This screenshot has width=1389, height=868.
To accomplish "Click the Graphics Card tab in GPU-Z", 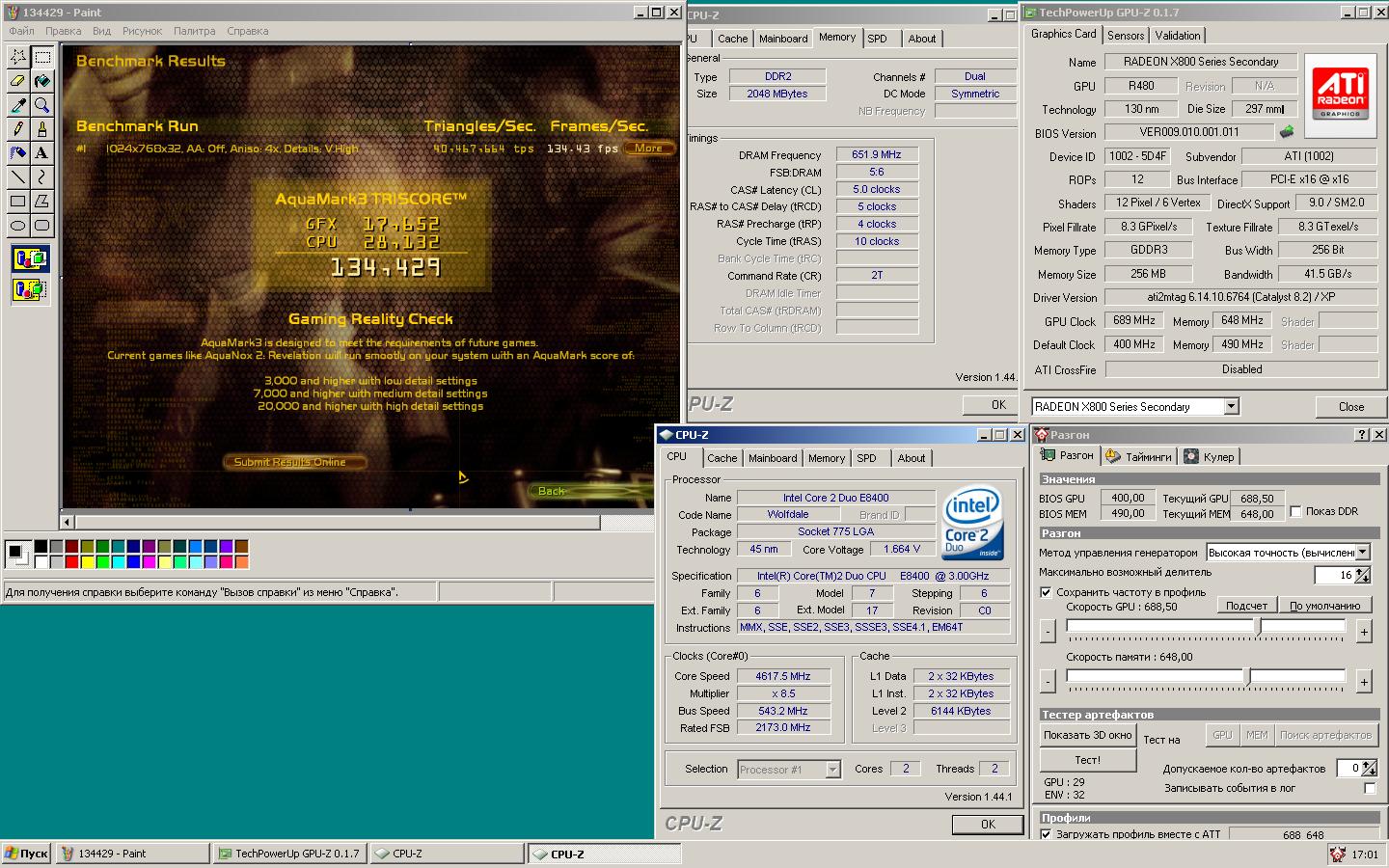I will click(1063, 34).
